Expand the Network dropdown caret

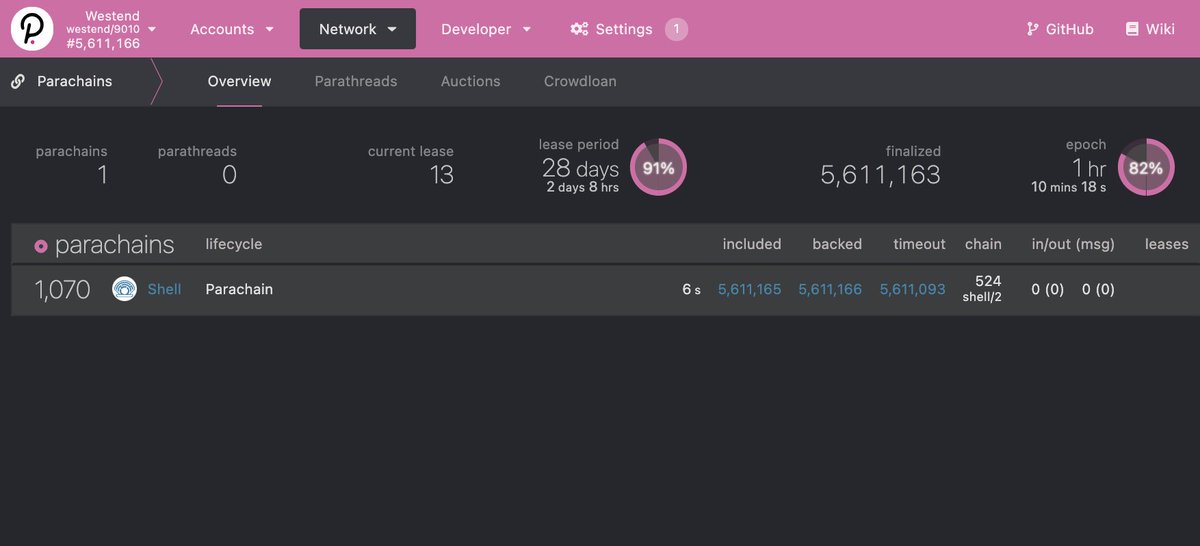392,30
